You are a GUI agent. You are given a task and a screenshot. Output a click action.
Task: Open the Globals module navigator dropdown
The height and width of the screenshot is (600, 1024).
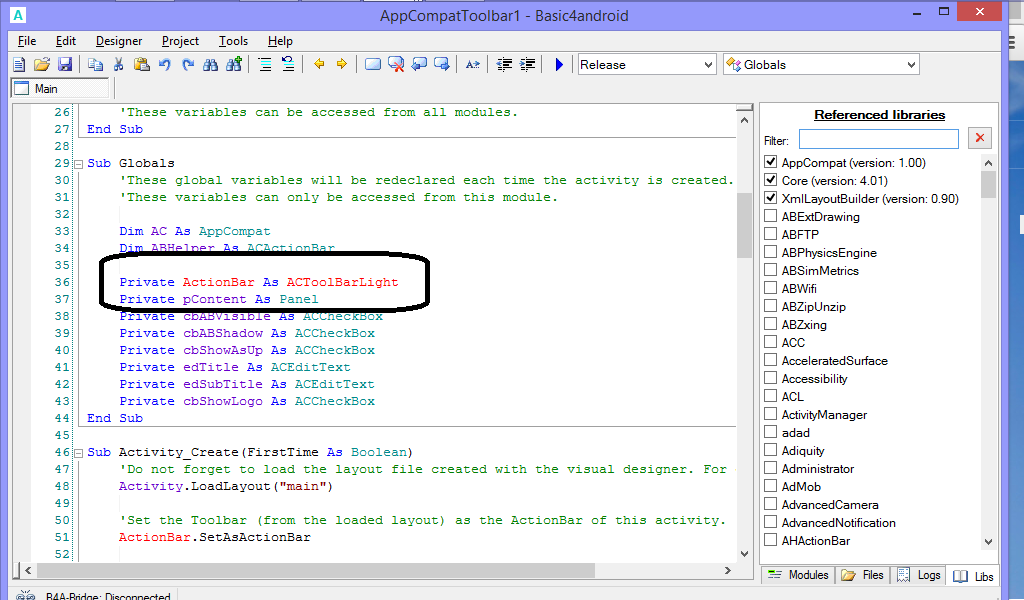coord(913,63)
